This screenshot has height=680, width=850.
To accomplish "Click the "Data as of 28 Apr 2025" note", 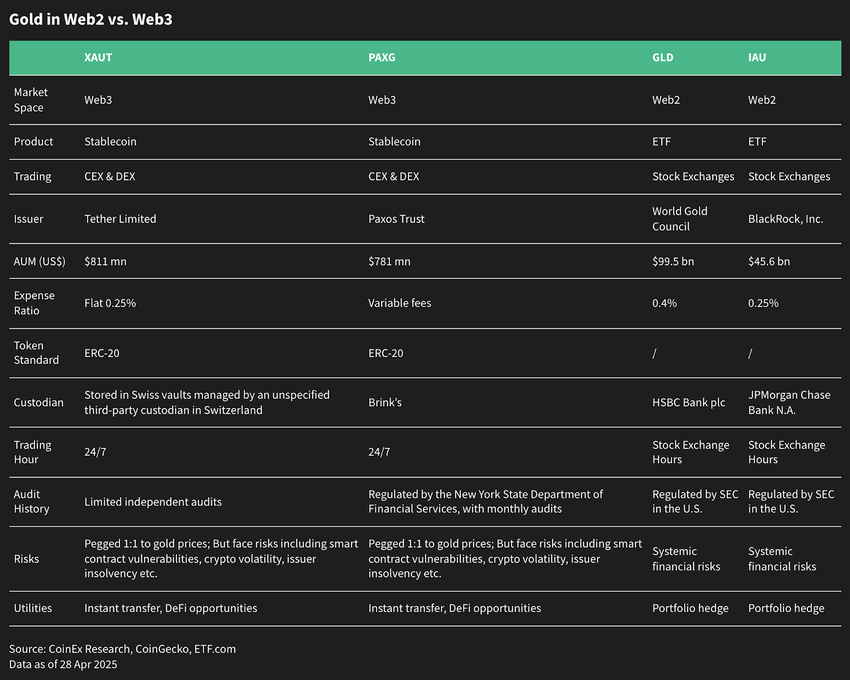I will tap(63, 664).
